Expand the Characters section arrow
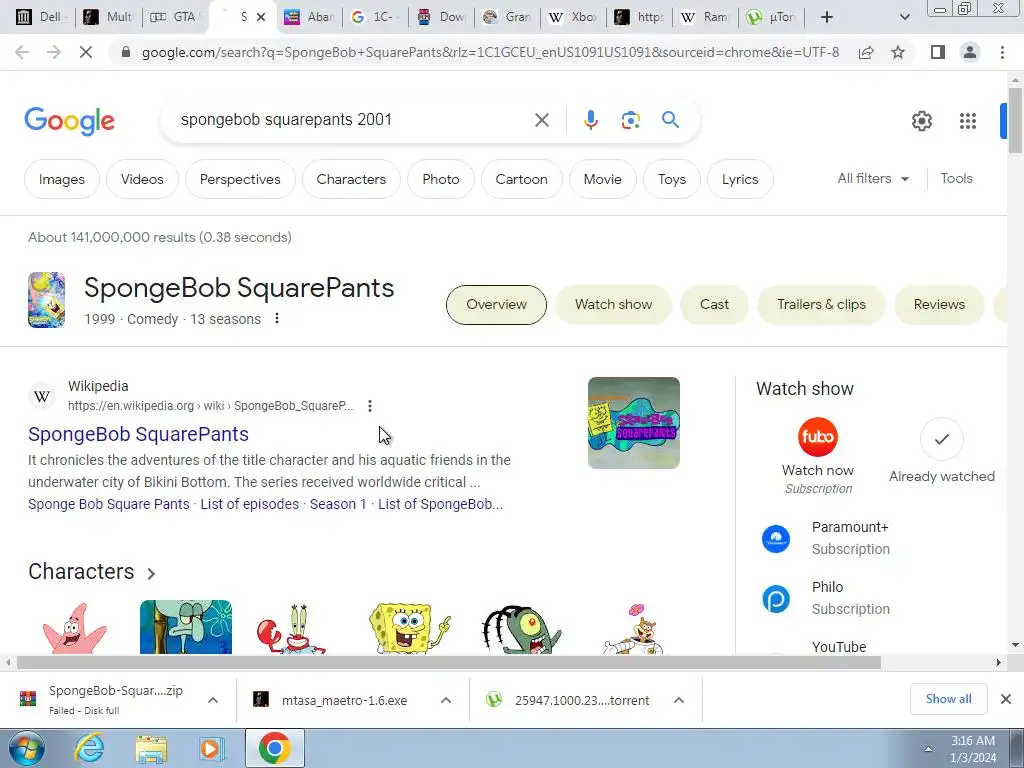 (151, 573)
